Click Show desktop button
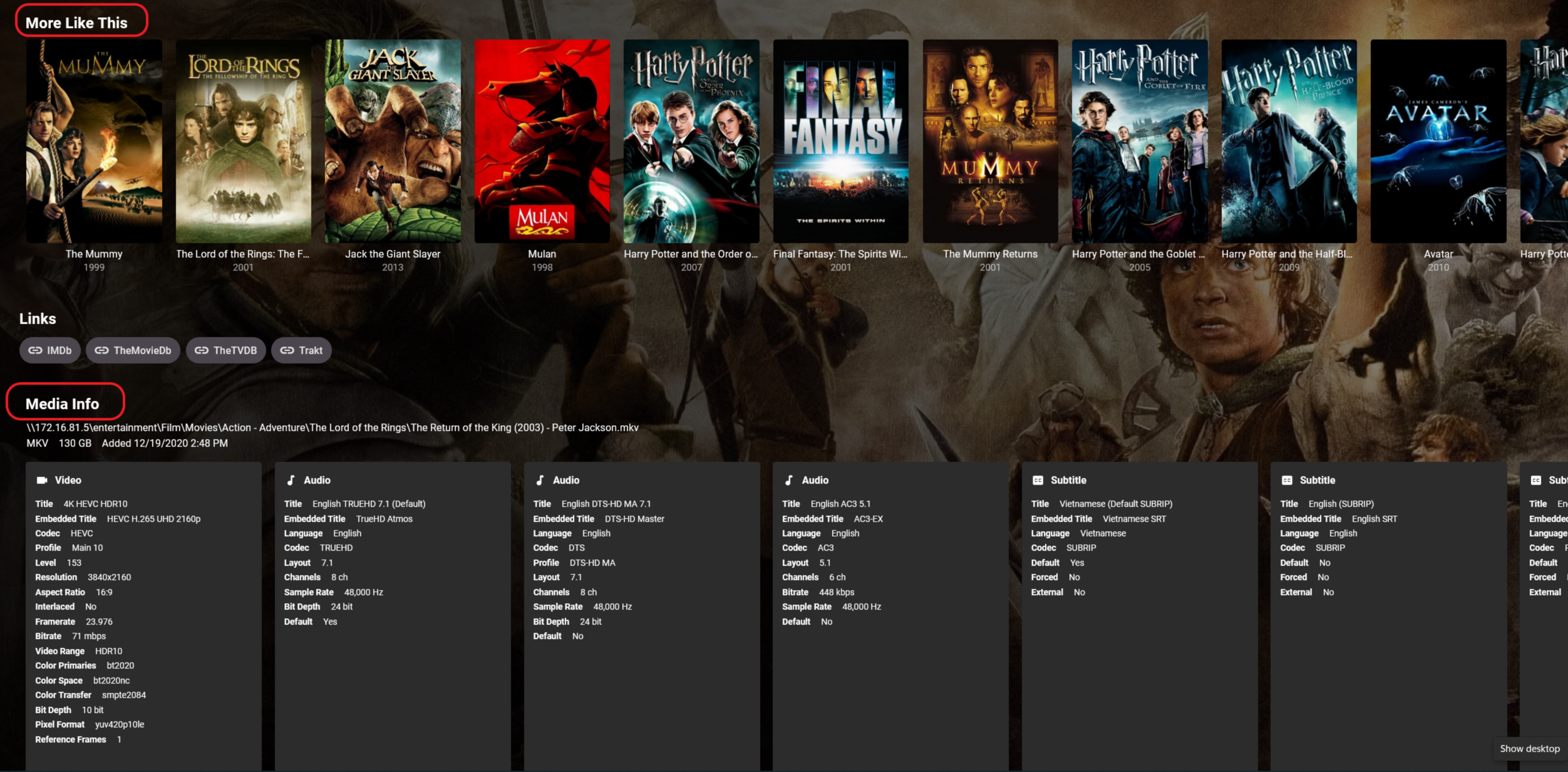The width and height of the screenshot is (1568, 772). pos(1529,749)
